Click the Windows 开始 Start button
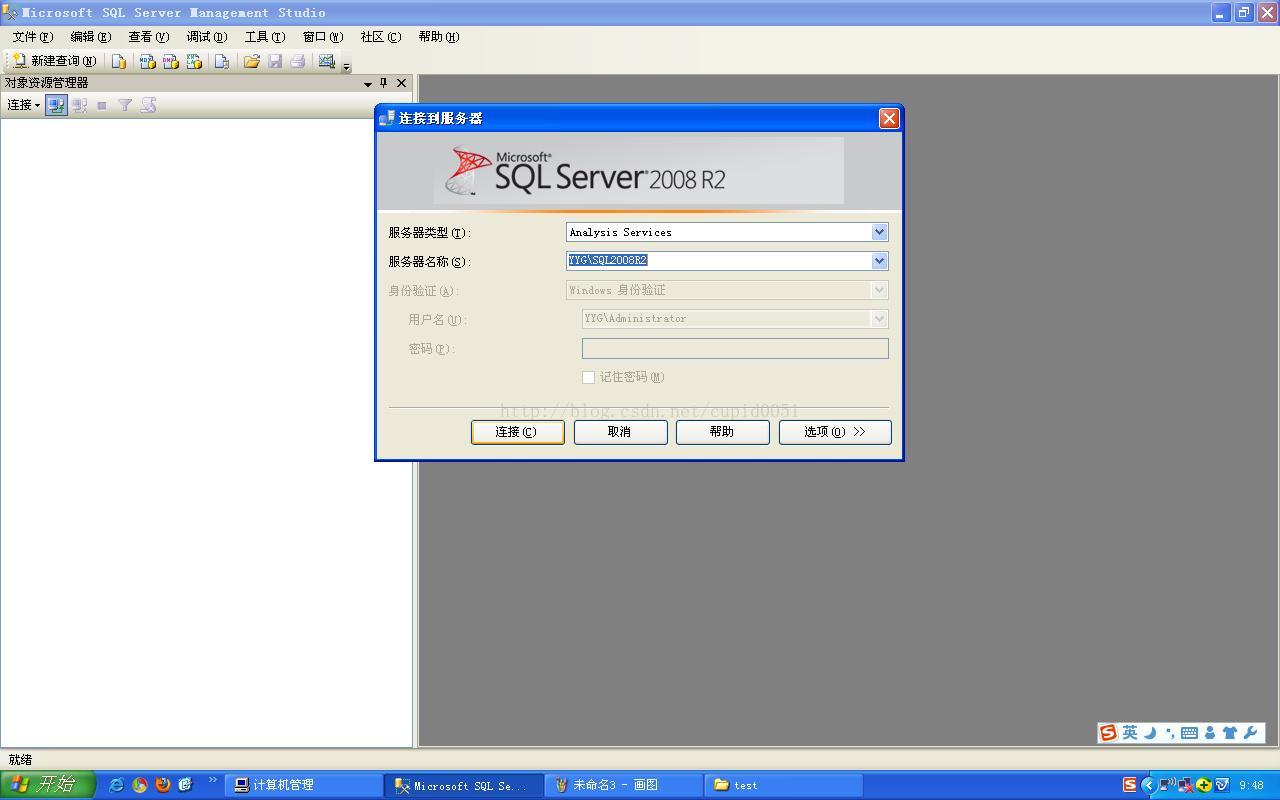 click(47, 785)
